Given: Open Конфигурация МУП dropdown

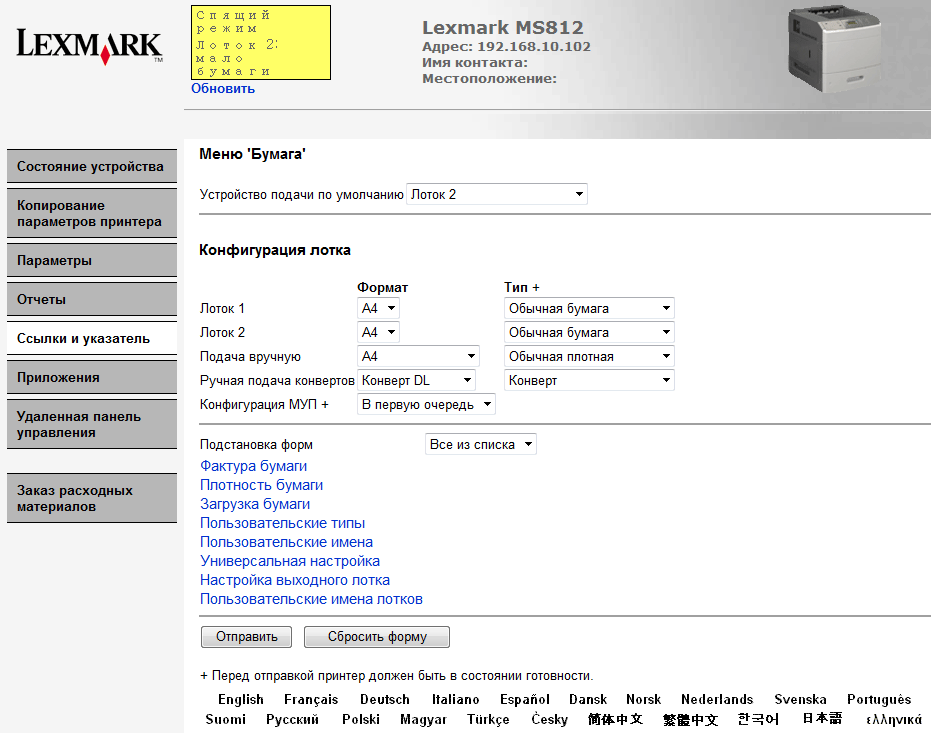Looking at the screenshot, I should click(x=426, y=404).
